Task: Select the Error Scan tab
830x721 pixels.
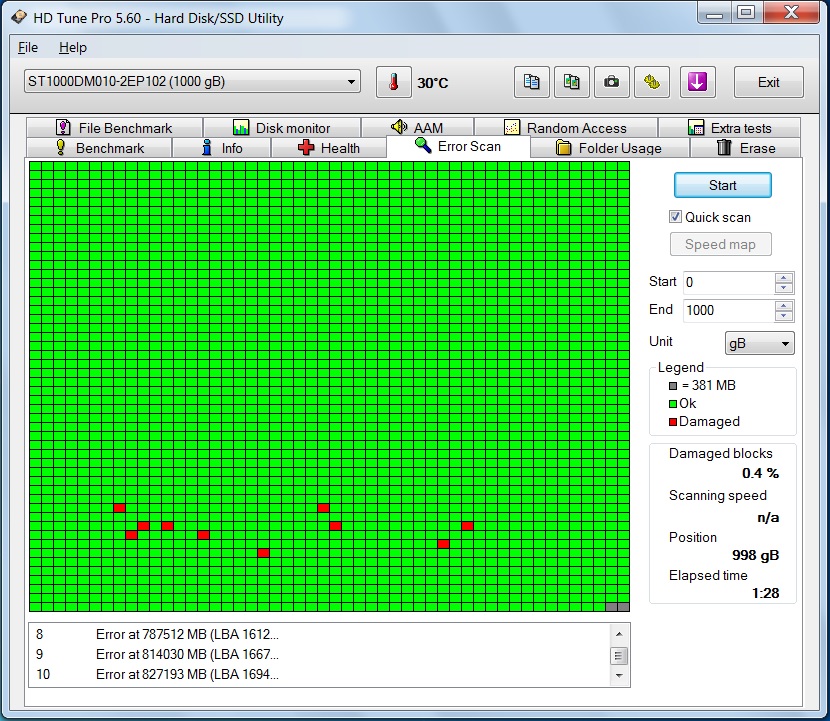Action: (458, 146)
